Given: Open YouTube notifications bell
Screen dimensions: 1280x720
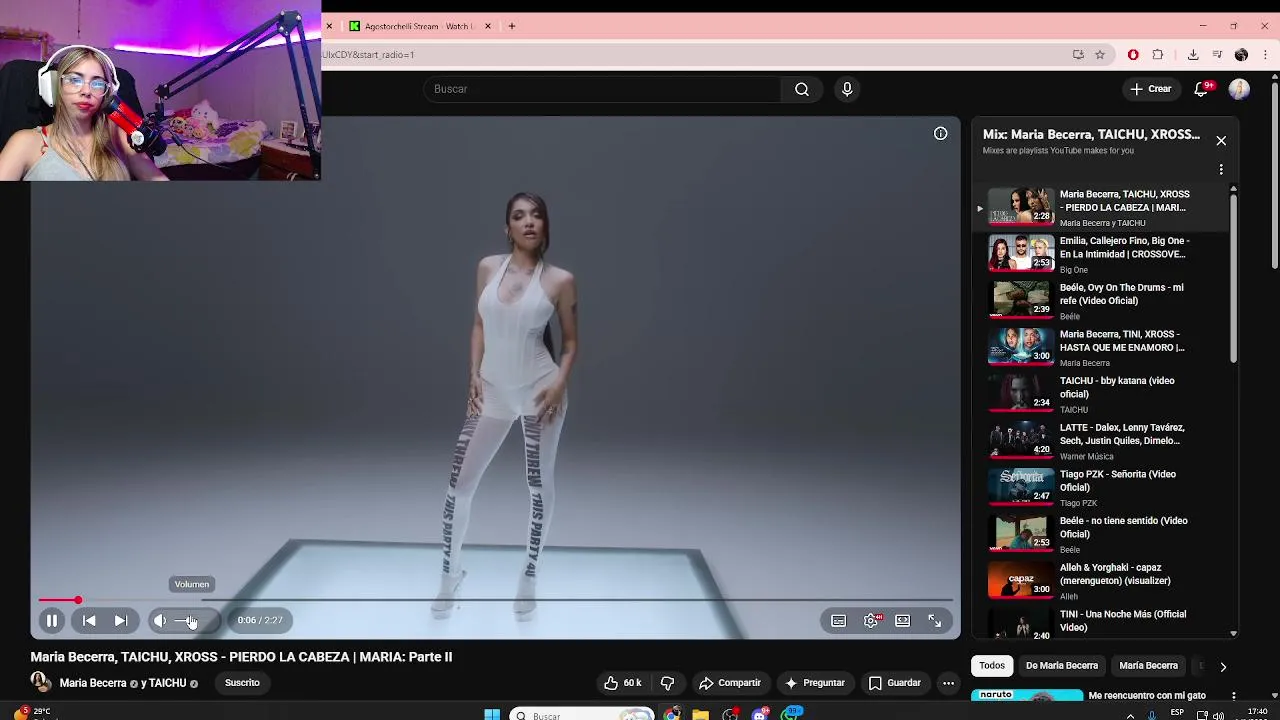Looking at the screenshot, I should click(x=1202, y=89).
